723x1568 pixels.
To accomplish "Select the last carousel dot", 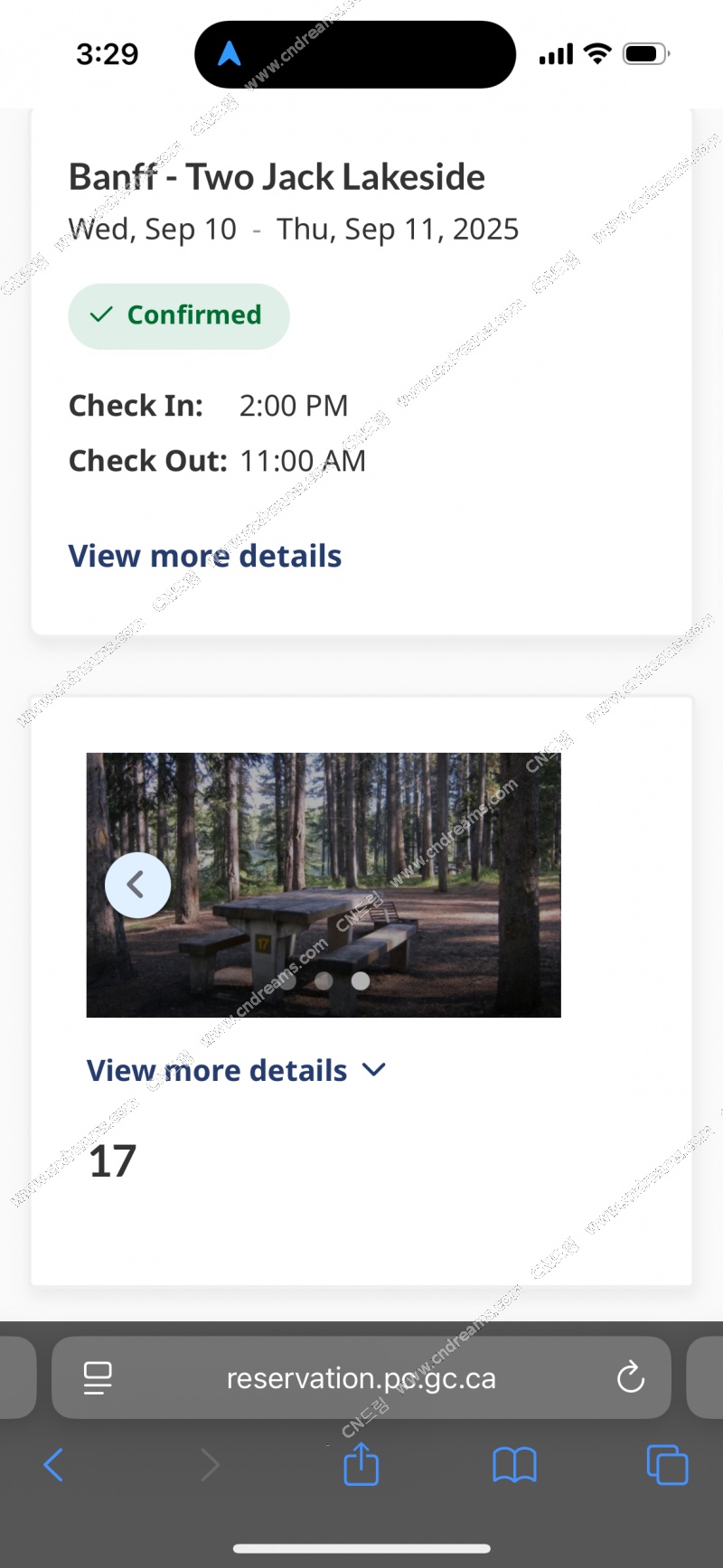I will coord(361,981).
